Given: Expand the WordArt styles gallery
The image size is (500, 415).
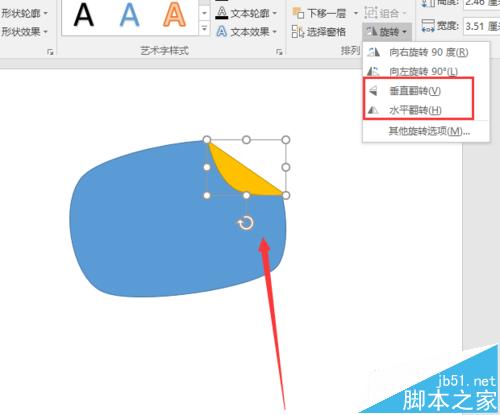Looking at the screenshot, I should [204, 29].
